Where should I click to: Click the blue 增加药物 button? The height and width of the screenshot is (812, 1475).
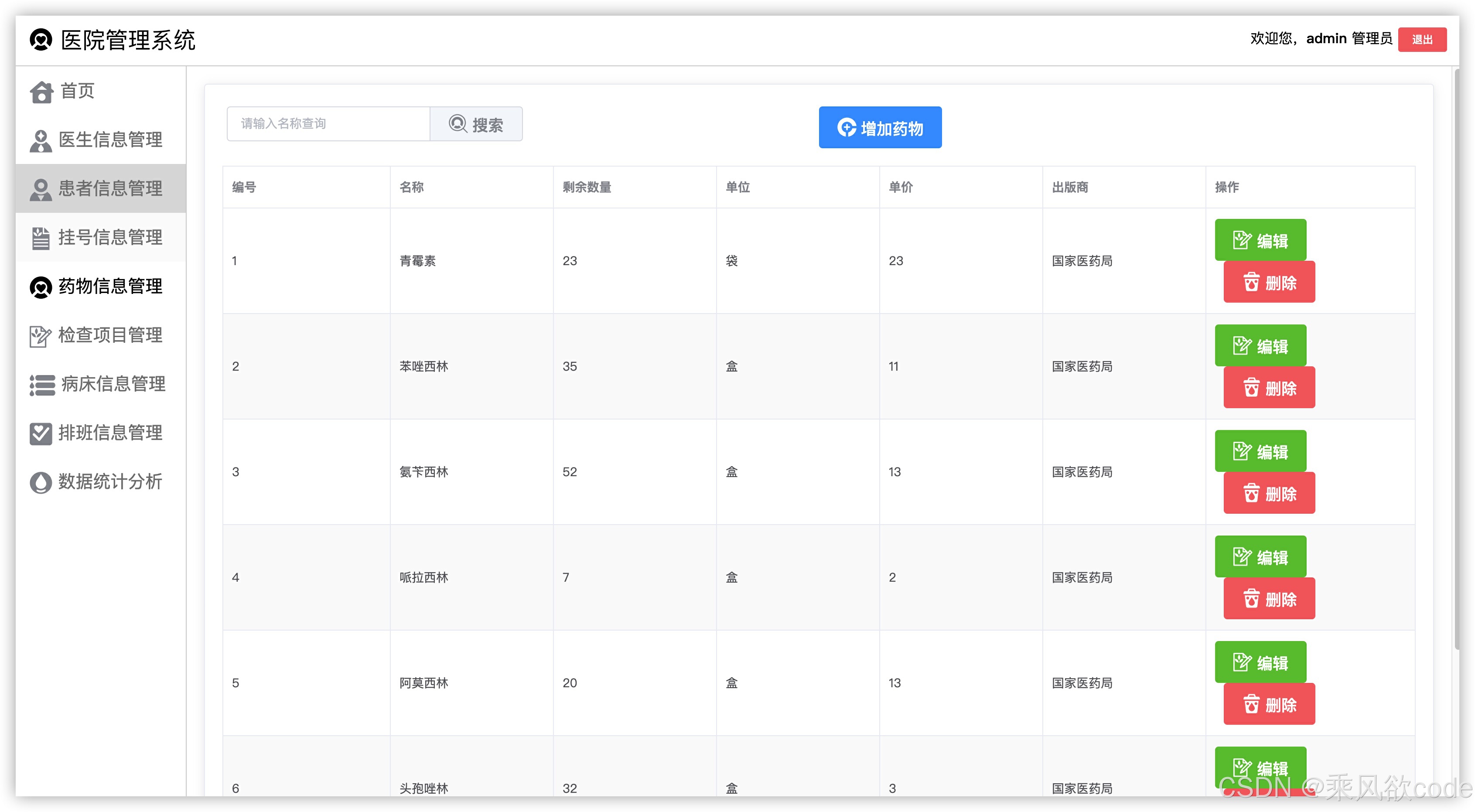[x=880, y=128]
